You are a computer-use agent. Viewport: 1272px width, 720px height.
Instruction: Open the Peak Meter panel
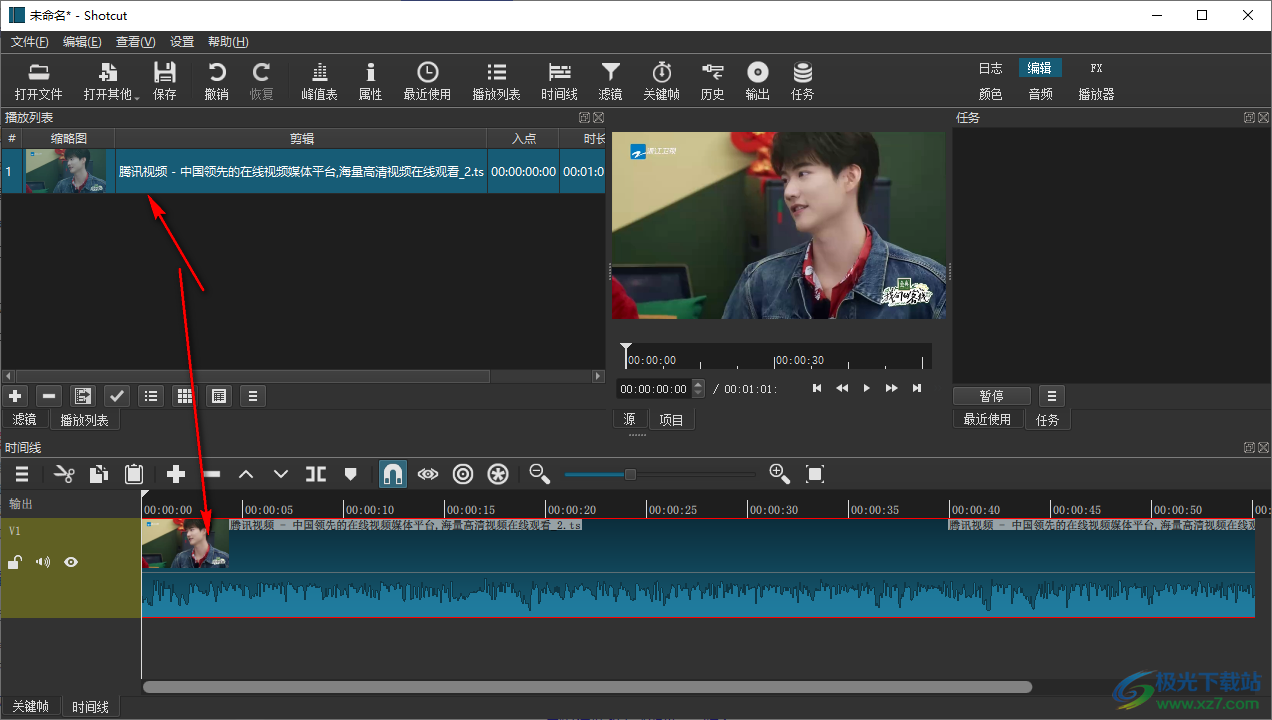[x=319, y=81]
